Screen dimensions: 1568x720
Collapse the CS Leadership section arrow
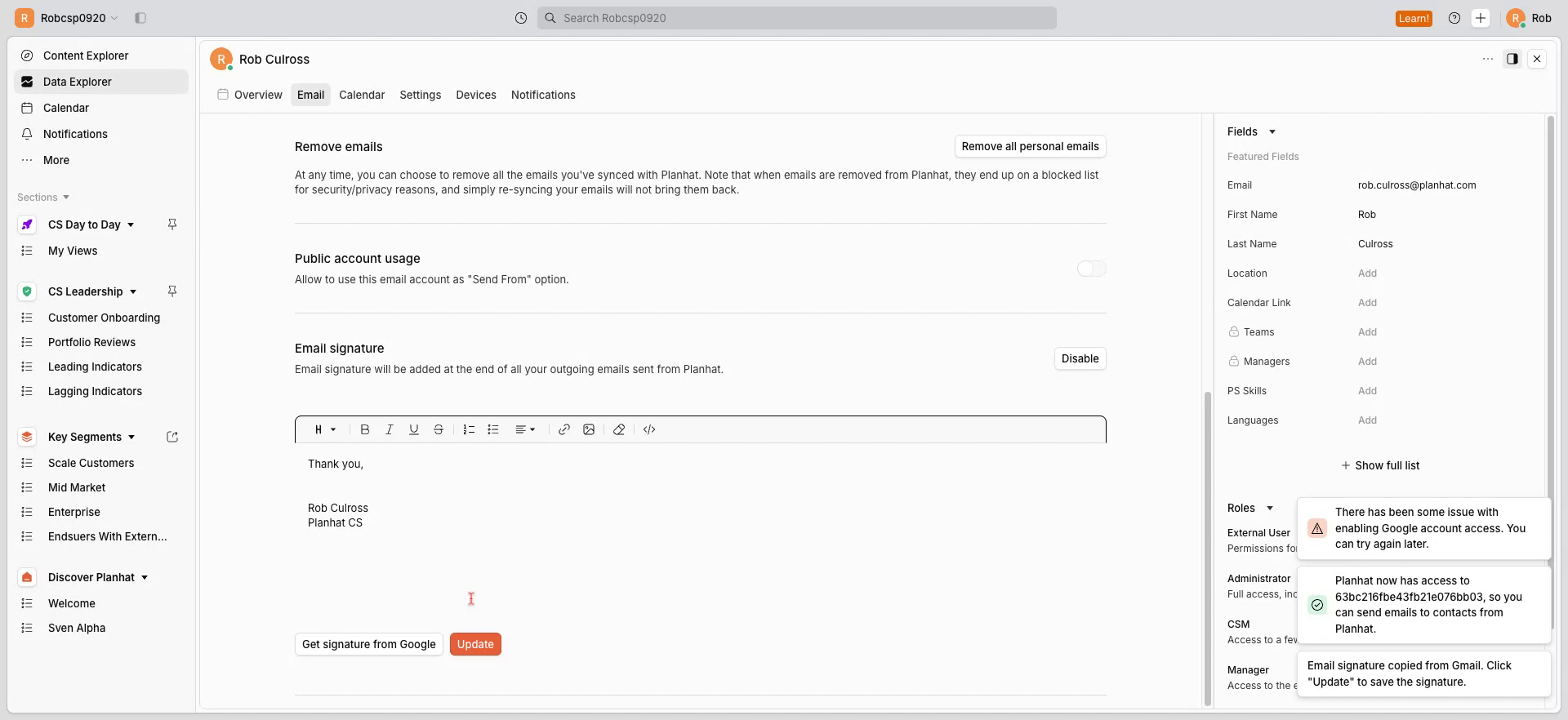(x=133, y=292)
